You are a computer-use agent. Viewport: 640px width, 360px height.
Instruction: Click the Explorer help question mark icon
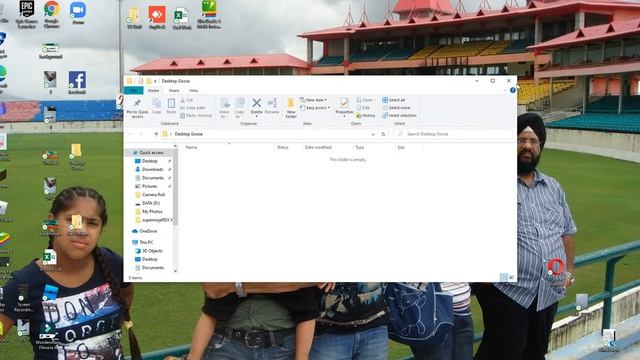(x=513, y=90)
